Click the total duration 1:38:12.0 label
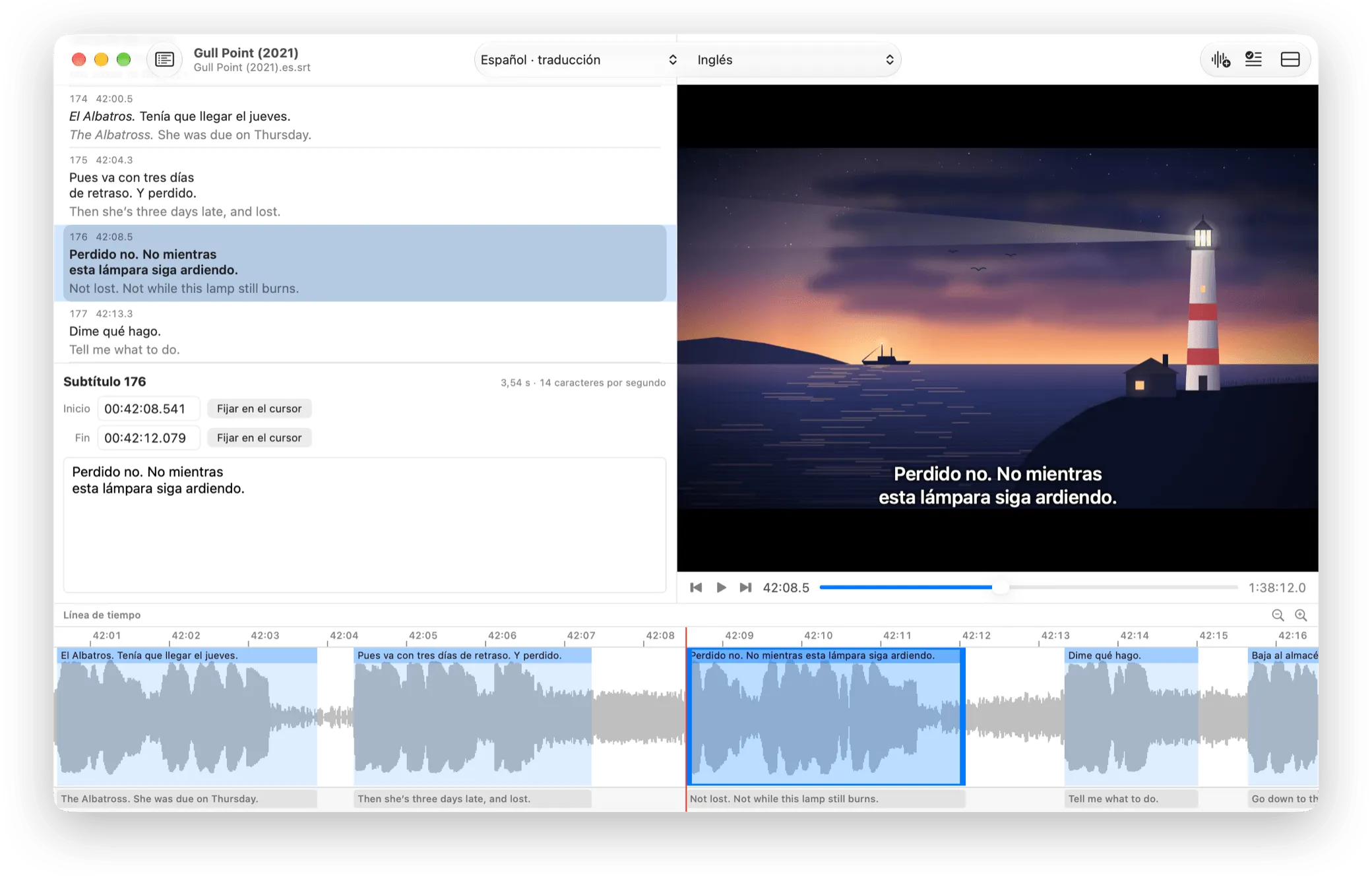This screenshot has width=1372, height=885. pyautogui.click(x=1277, y=588)
